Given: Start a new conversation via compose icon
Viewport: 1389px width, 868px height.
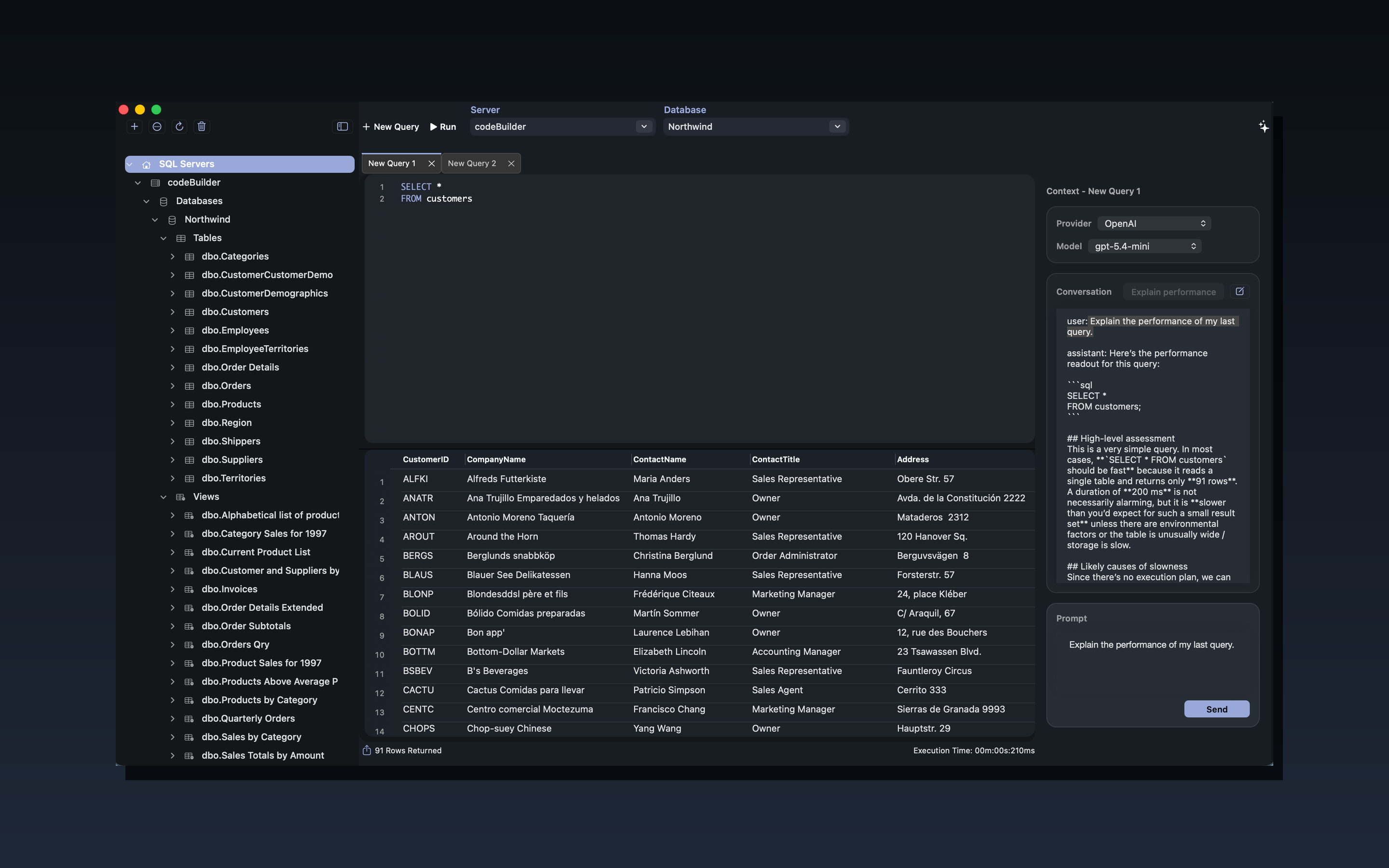Looking at the screenshot, I should pos(1240,291).
